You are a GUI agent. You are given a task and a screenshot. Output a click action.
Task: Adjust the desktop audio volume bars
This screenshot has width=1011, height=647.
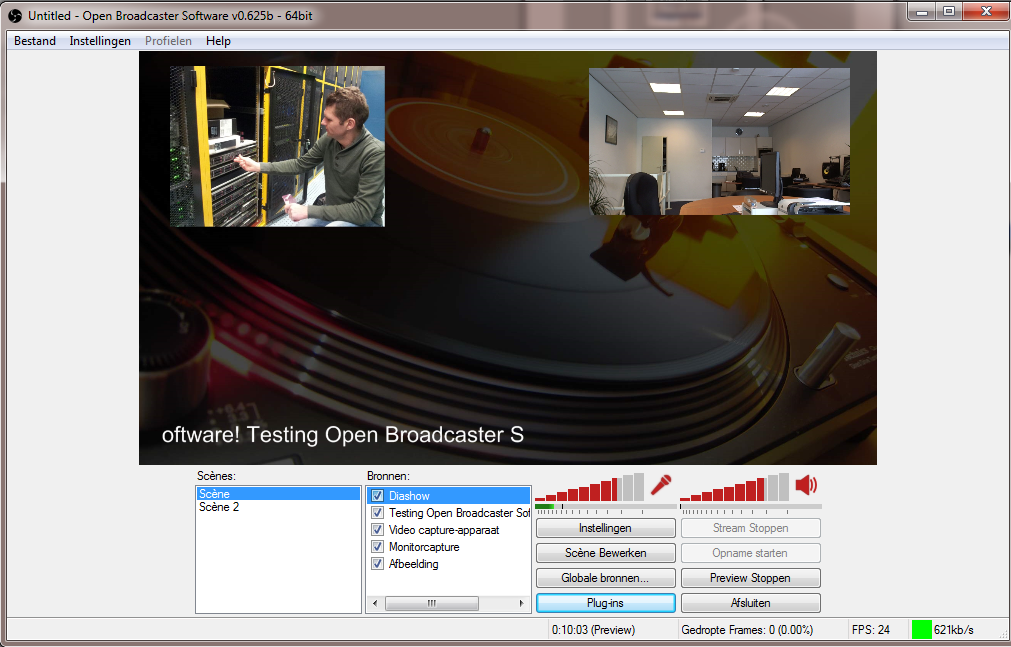tap(734, 487)
